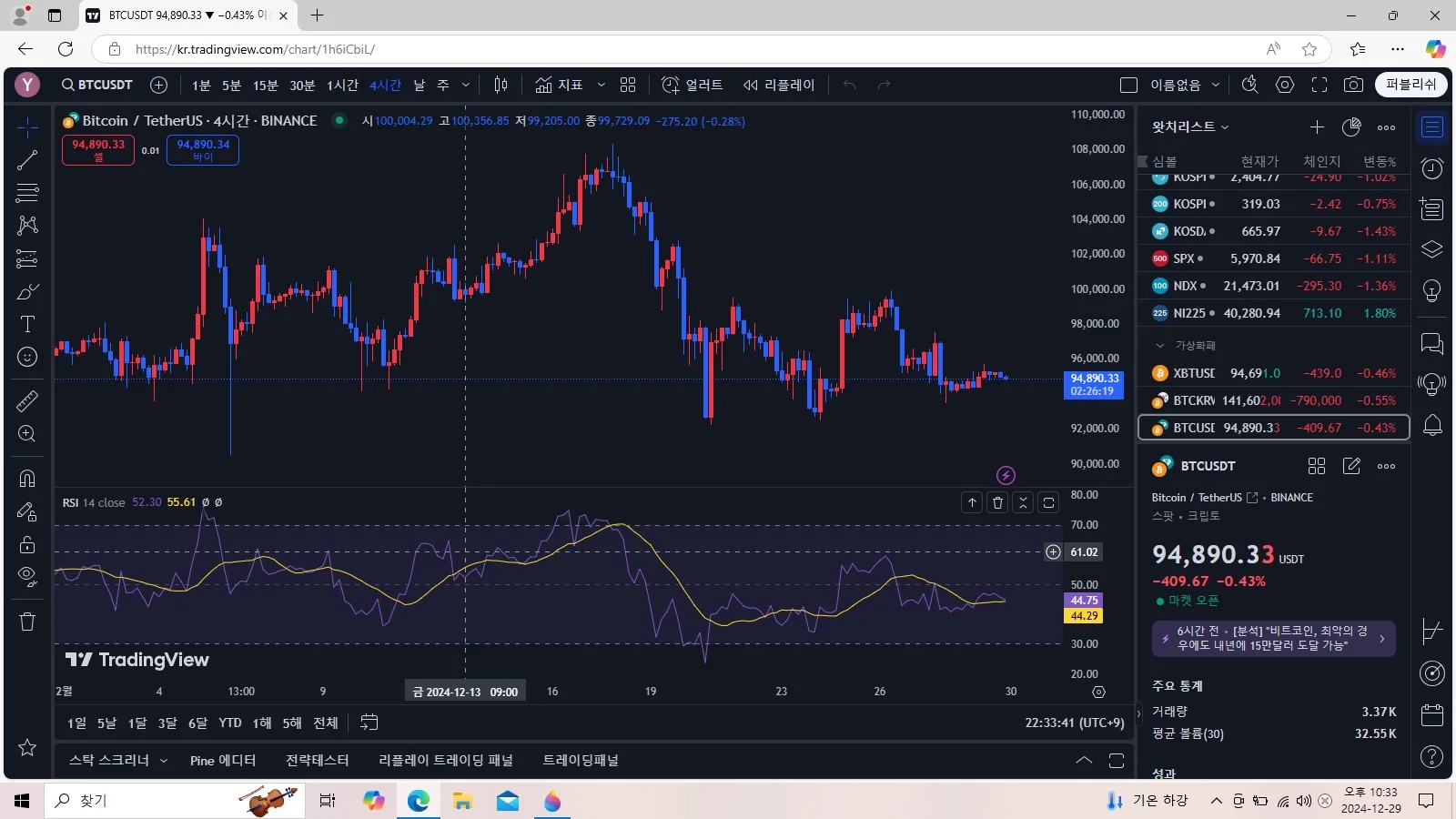Toggle hide all drawings eye icon
The width and height of the screenshot is (1456, 819).
27,577
